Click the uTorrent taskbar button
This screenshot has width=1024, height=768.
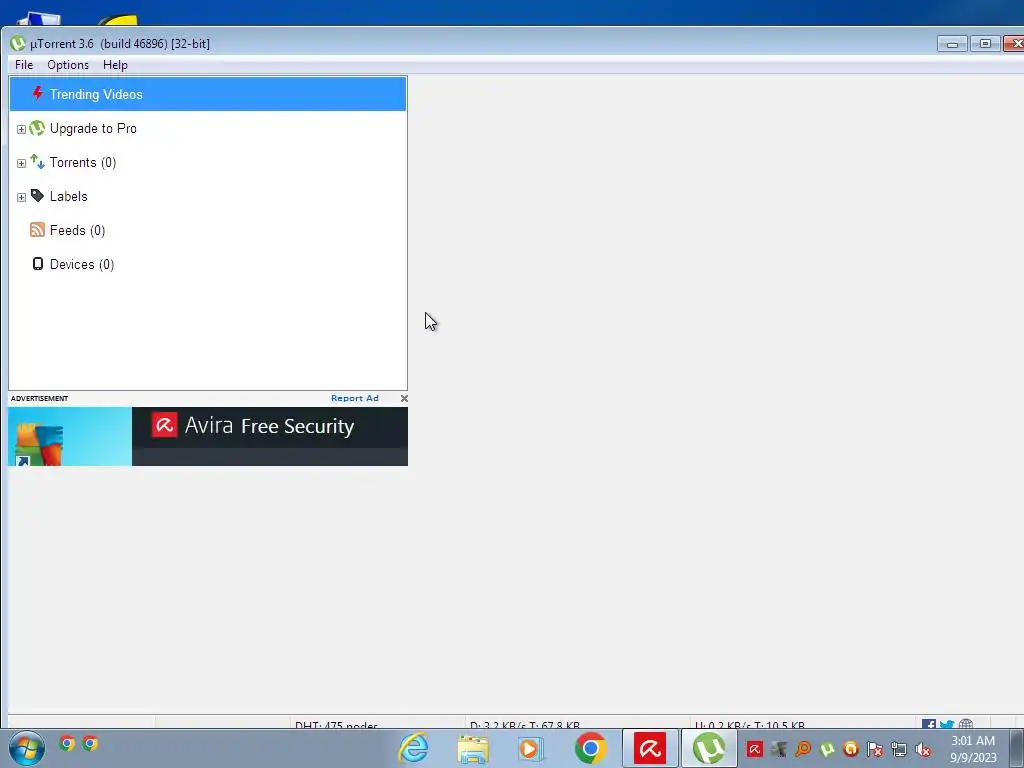[x=709, y=748]
